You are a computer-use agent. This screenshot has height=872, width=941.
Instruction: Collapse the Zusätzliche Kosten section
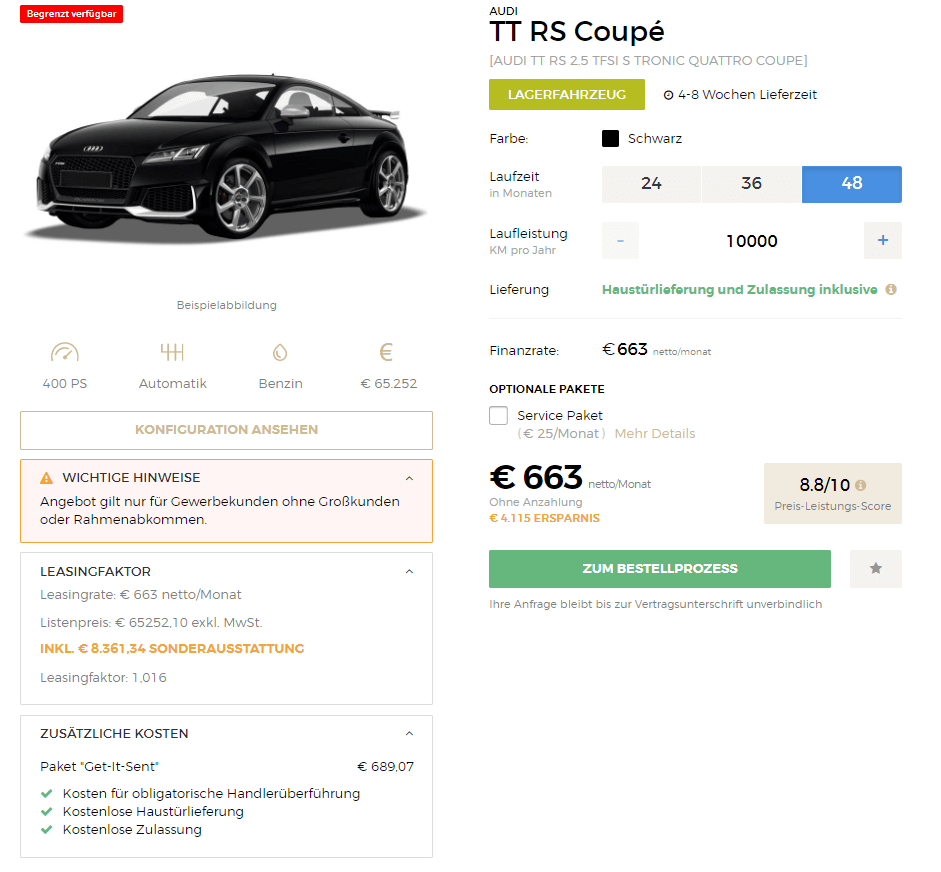(409, 733)
